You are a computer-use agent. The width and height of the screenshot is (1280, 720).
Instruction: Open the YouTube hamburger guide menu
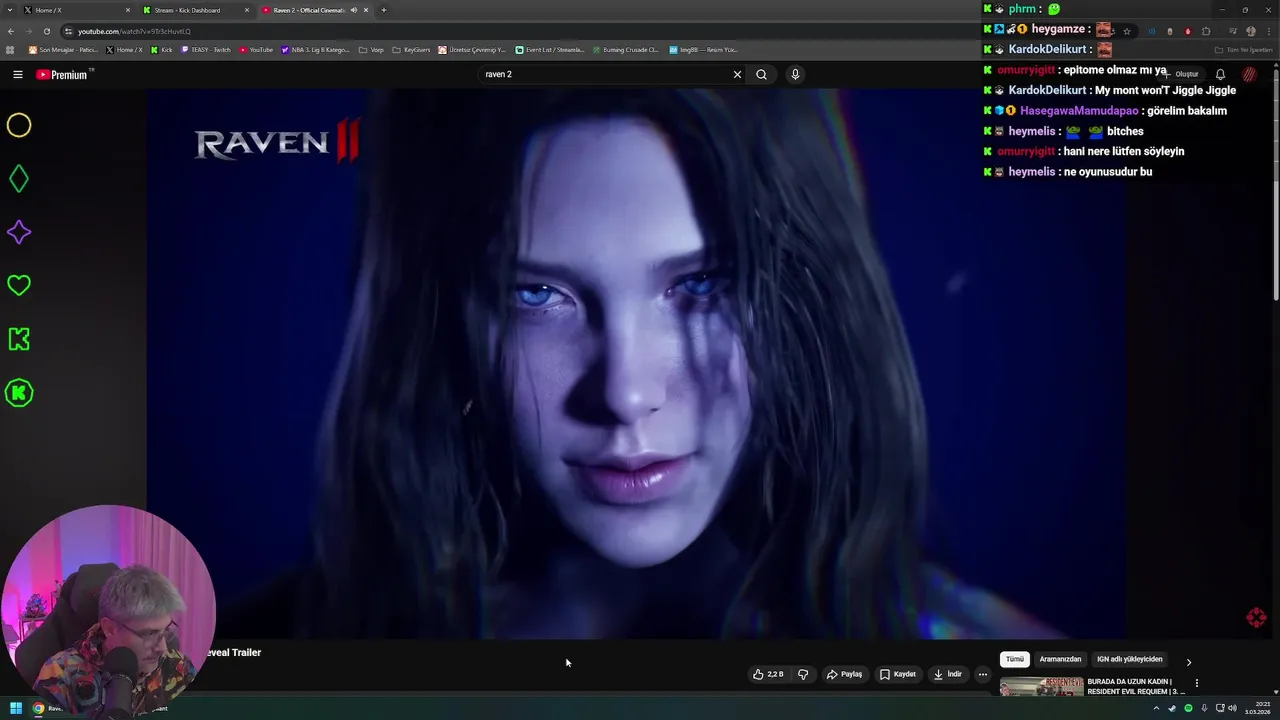[x=17, y=74]
